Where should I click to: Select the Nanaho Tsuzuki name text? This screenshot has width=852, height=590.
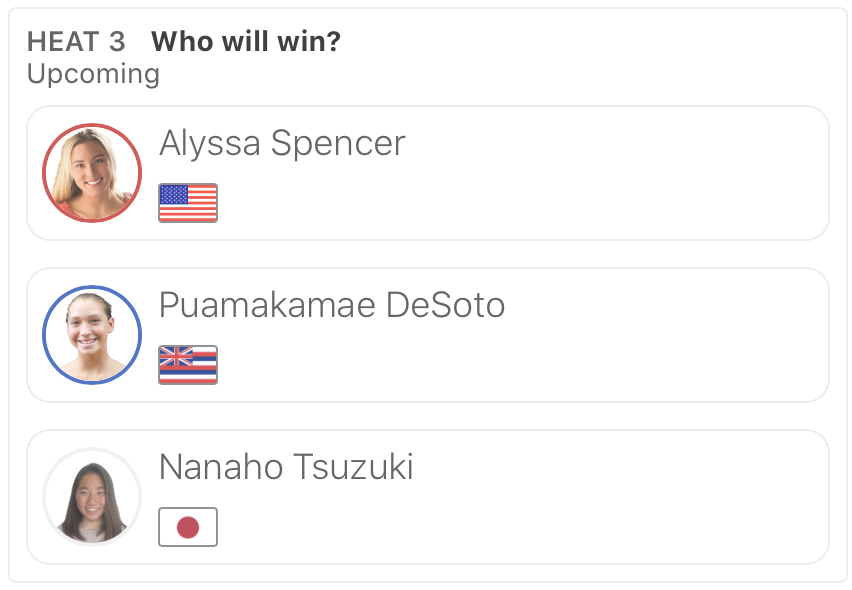[286, 468]
